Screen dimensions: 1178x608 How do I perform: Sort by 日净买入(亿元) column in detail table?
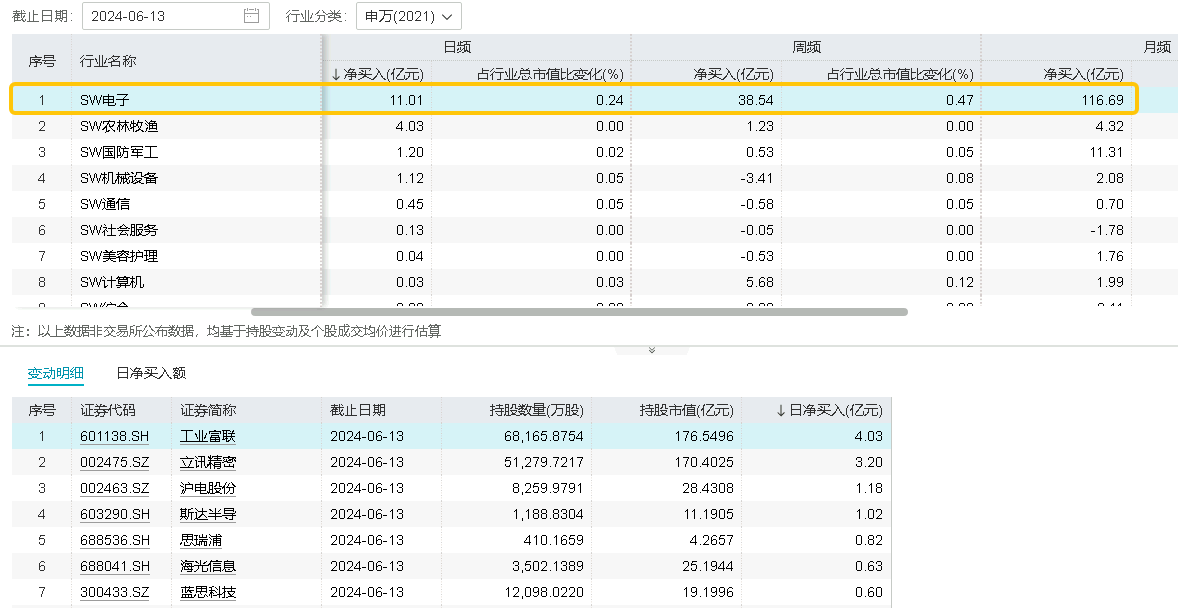829,410
